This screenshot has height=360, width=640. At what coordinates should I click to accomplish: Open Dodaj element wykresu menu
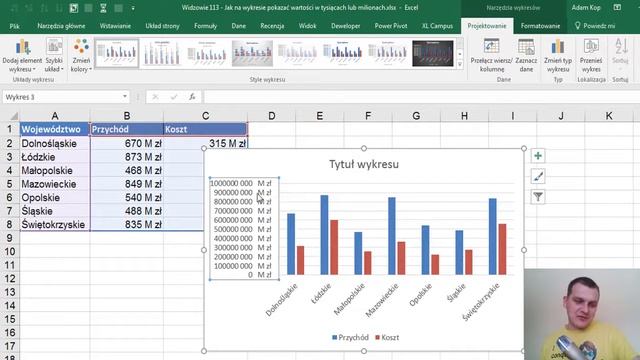pos(22,56)
